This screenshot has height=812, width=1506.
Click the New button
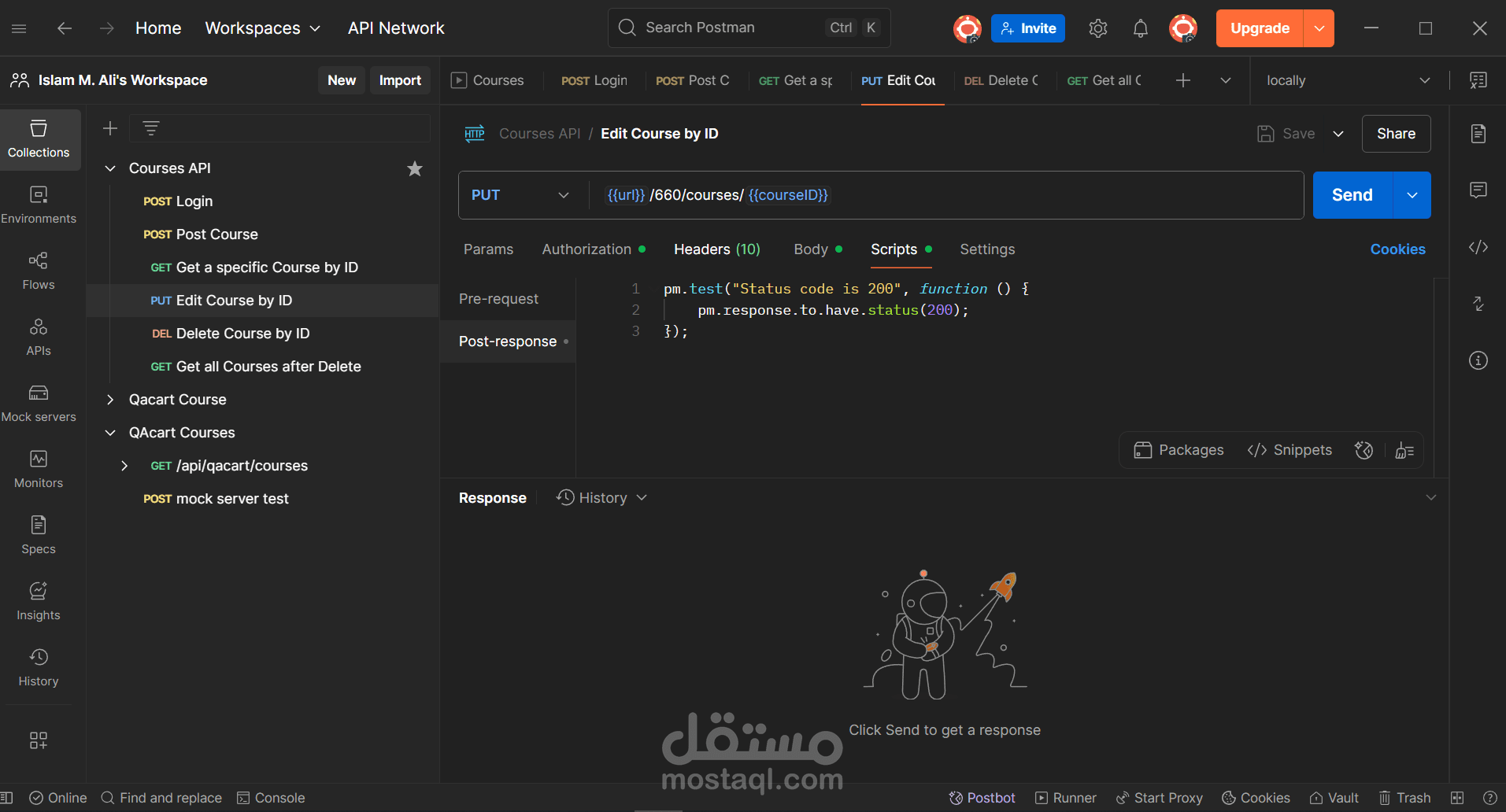(342, 80)
